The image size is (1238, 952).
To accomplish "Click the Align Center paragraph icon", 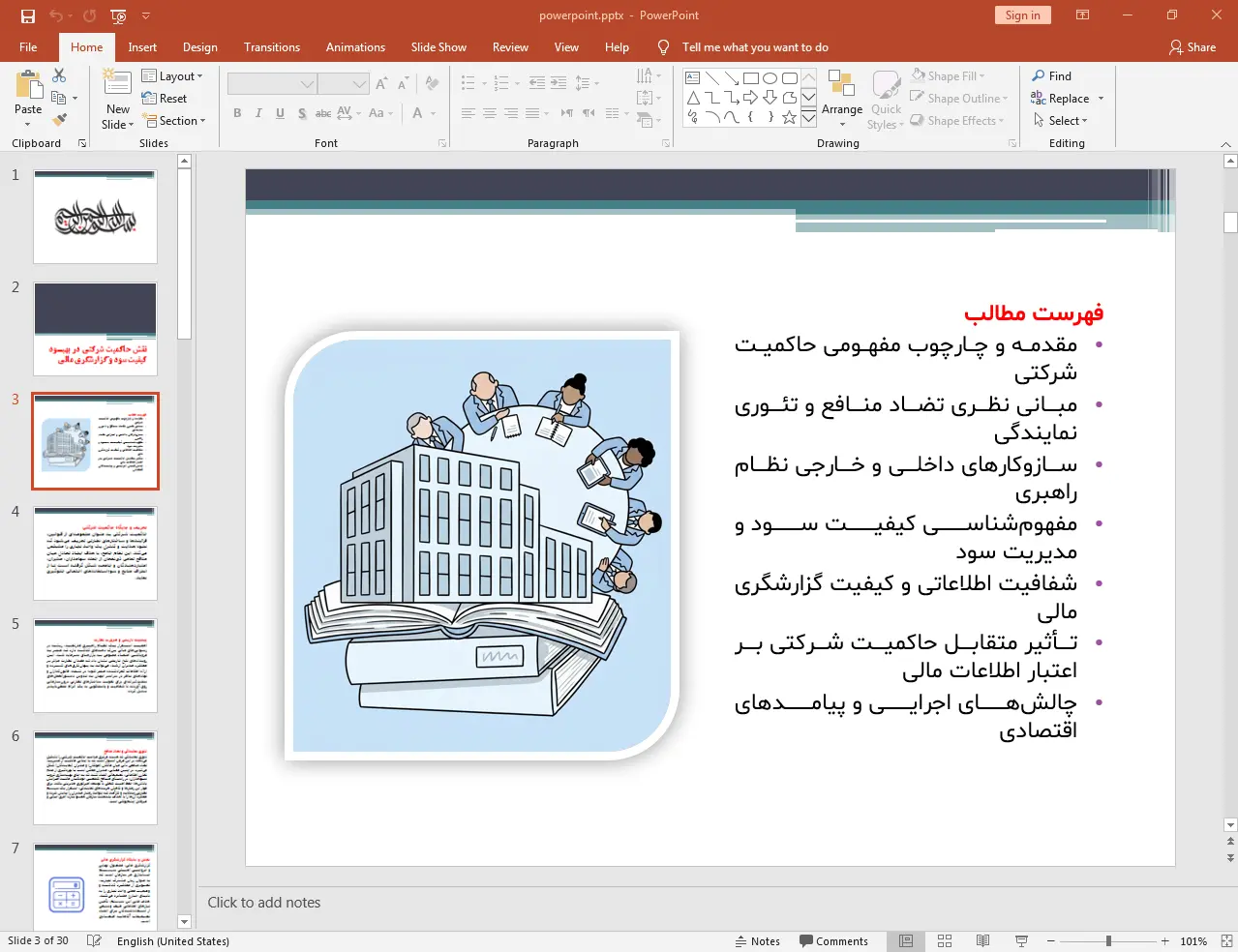I will pyautogui.click(x=490, y=113).
